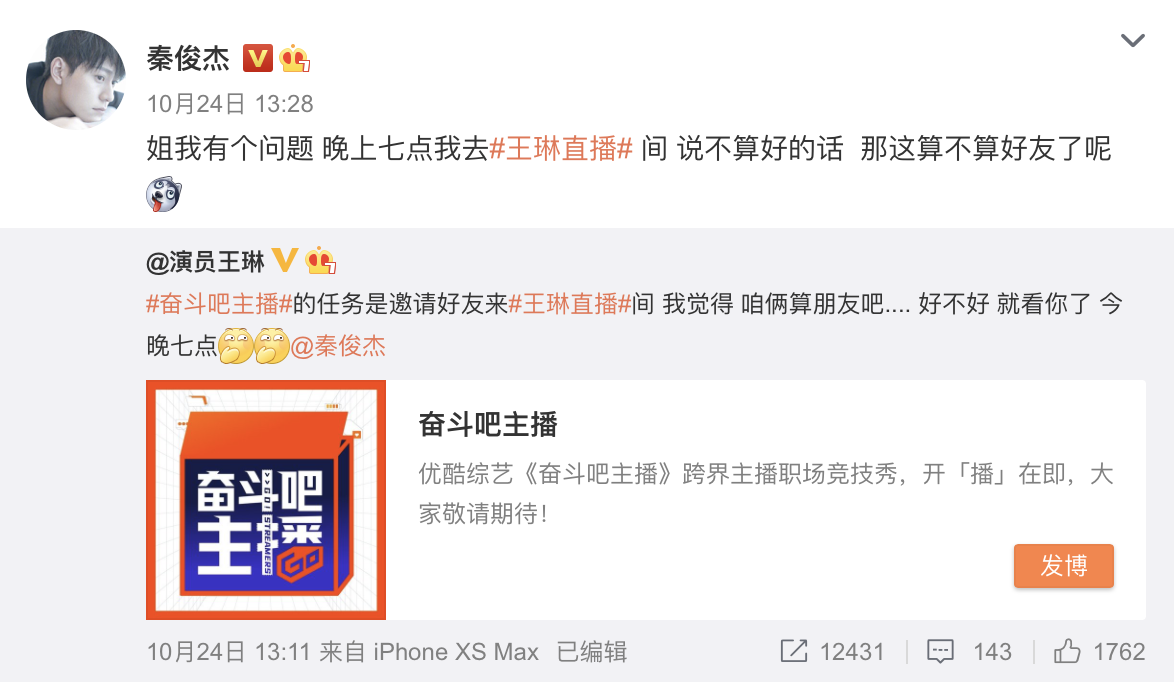This screenshot has width=1174, height=682.
Task: Open the #王琳直播# hashtag in the main post
Action: (x=561, y=148)
